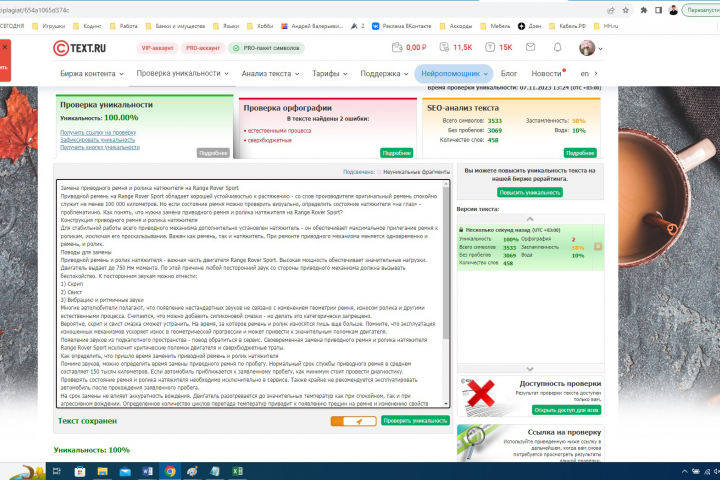Open the Получить кнопку уникальности link
Viewport: 720px width, 480px height.
pos(100,147)
